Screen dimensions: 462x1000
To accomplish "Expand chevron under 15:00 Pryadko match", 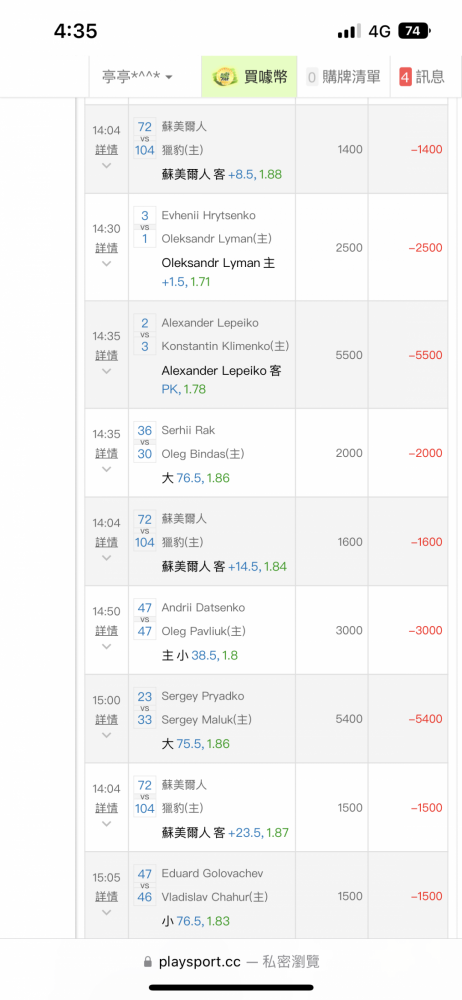I will 107,735.
